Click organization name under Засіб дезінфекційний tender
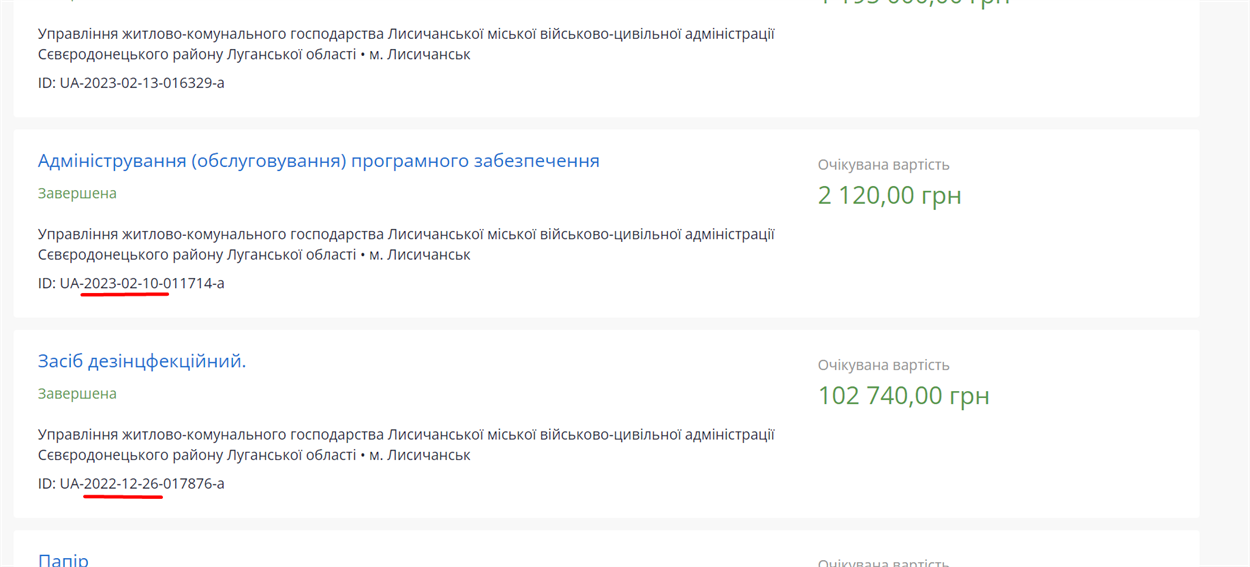This screenshot has width=1250, height=567. pos(406,444)
